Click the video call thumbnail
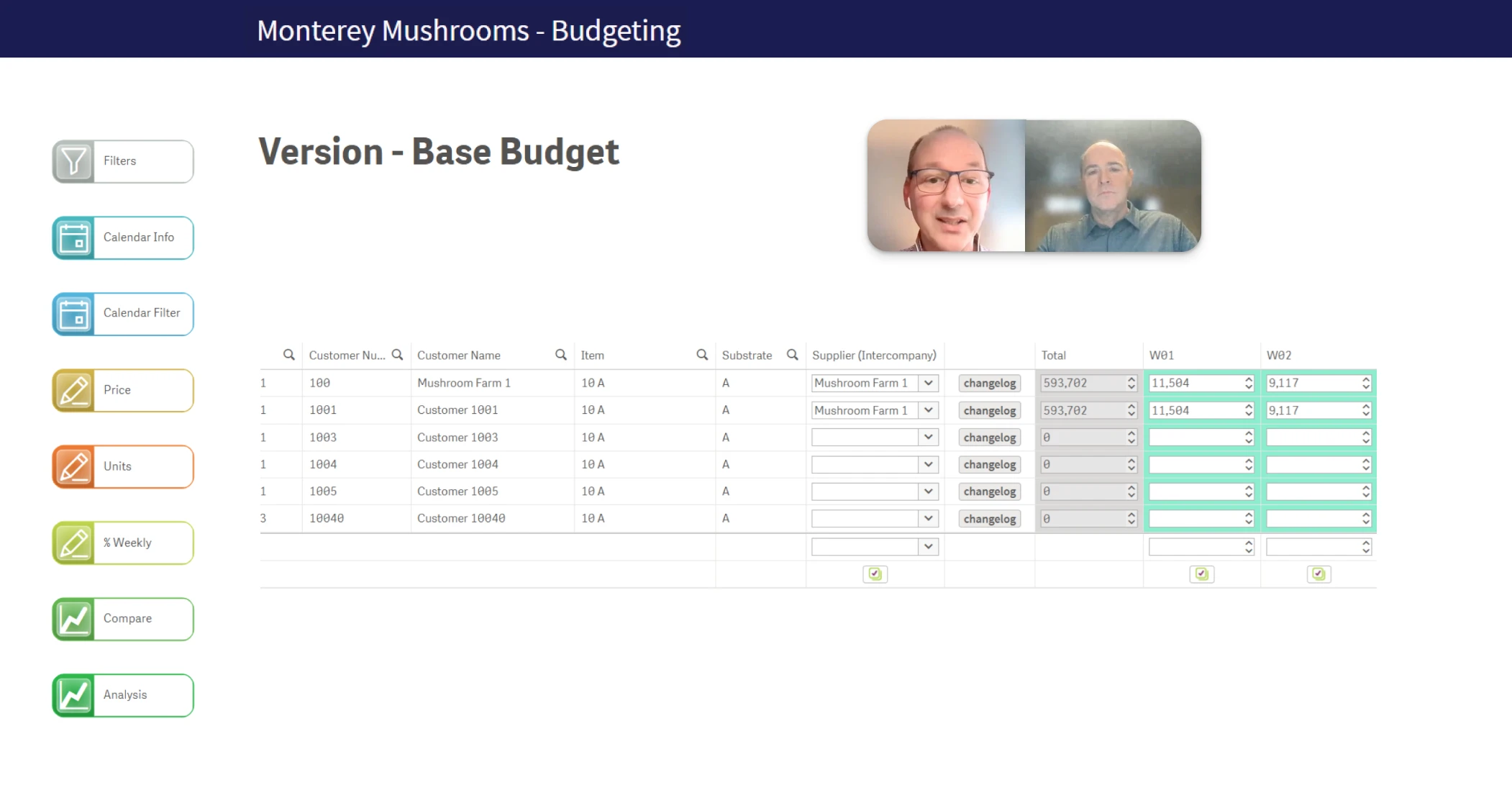 [x=1034, y=186]
